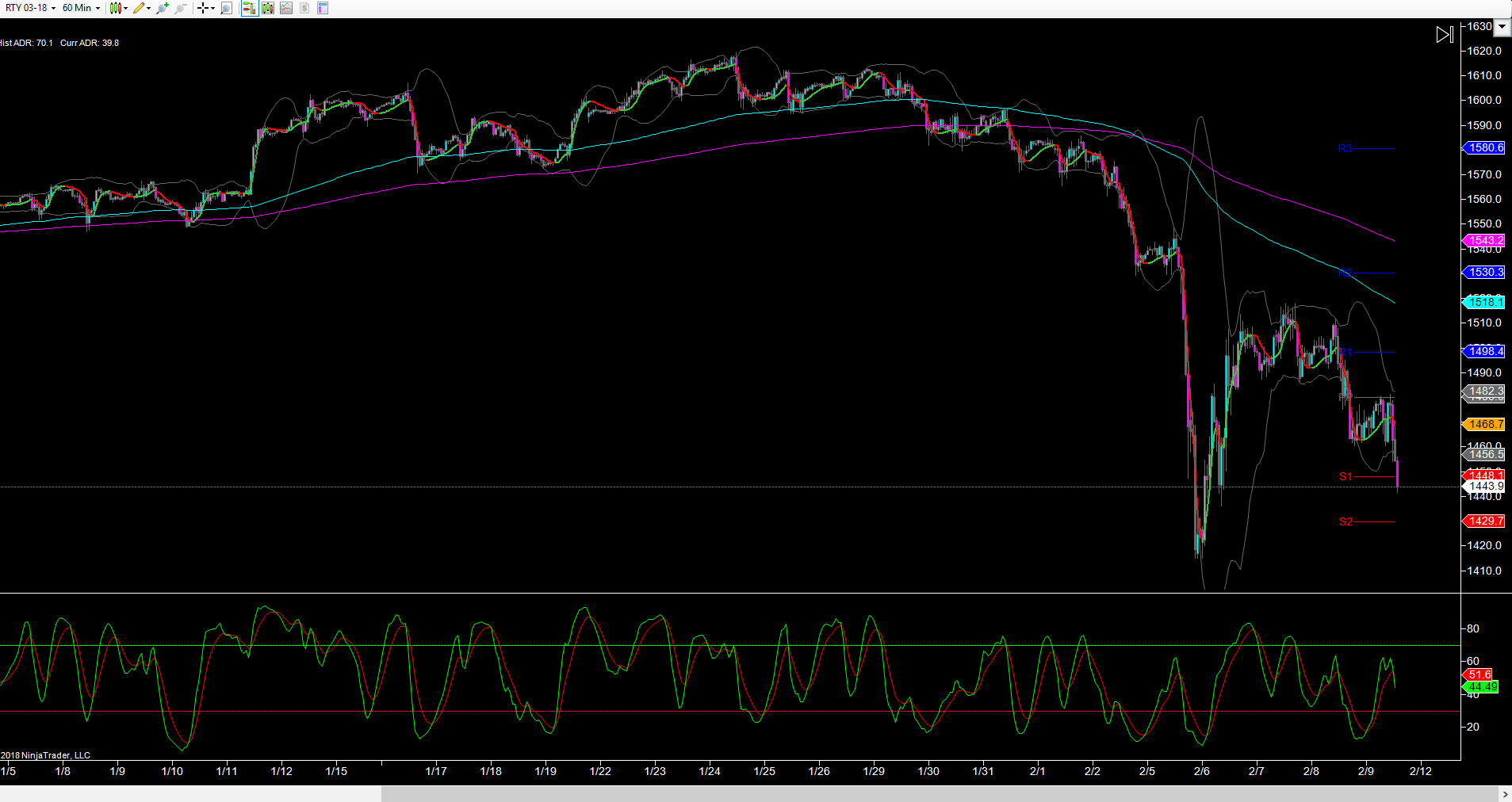The height and width of the screenshot is (802, 1512).
Task: Click the zoom frame magnifier icon
Action: click(227, 8)
